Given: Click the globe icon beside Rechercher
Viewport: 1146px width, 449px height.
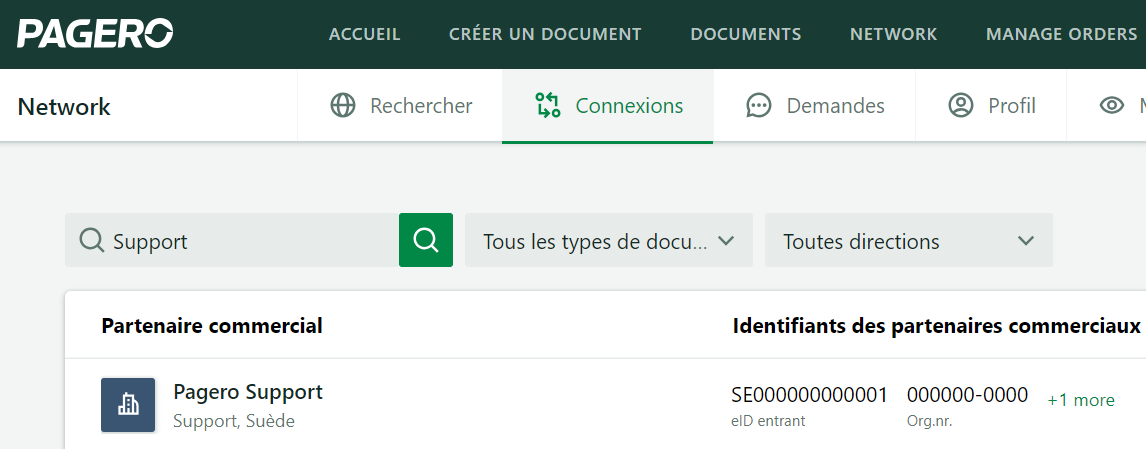Looking at the screenshot, I should pyautogui.click(x=343, y=105).
